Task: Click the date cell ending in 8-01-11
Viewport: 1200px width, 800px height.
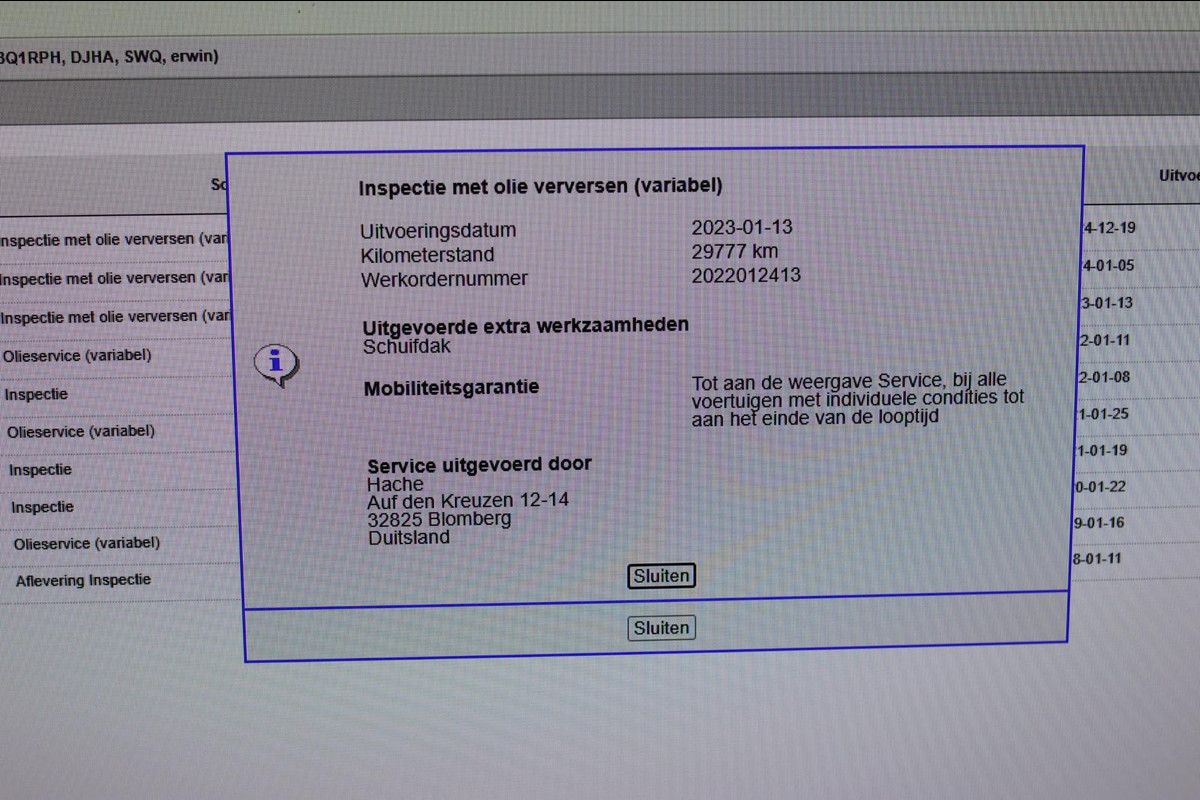Action: (x=1098, y=559)
